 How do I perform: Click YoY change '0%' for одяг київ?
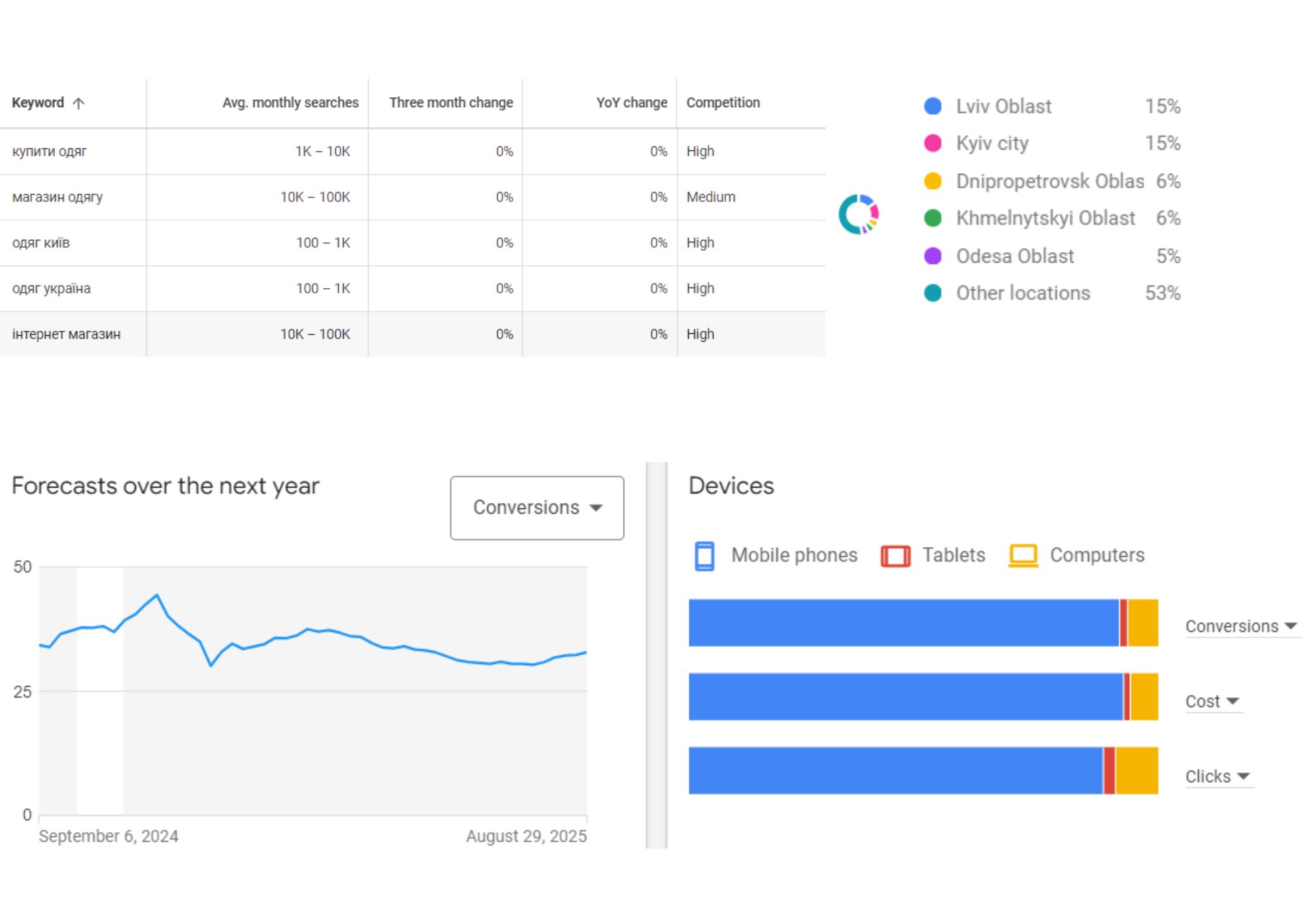tap(658, 243)
